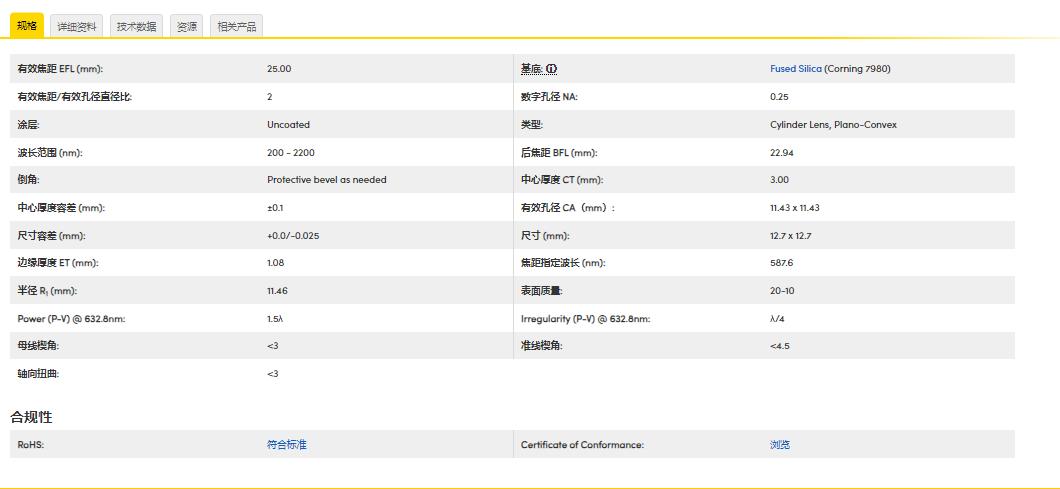
Task: Open the Fused Silica substrate link
Action: tap(796, 69)
